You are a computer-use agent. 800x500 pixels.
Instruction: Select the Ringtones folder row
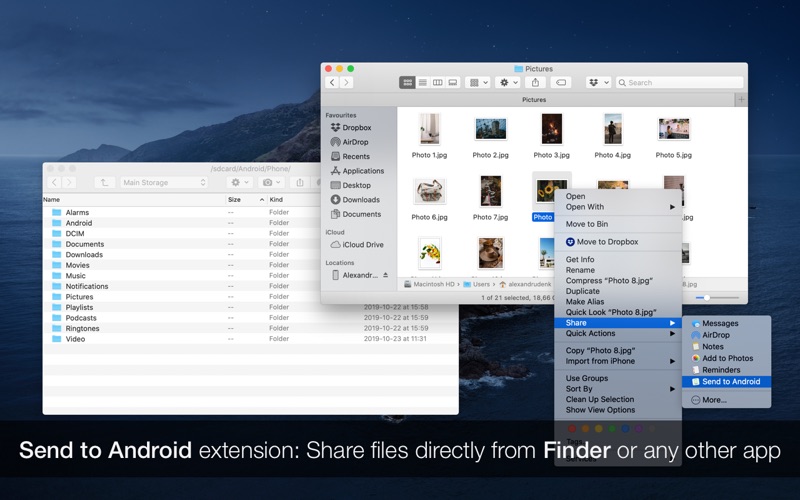251,329
